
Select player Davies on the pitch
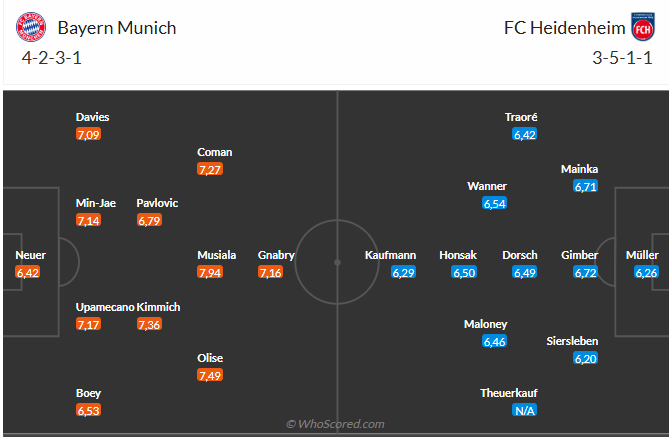tap(92, 117)
